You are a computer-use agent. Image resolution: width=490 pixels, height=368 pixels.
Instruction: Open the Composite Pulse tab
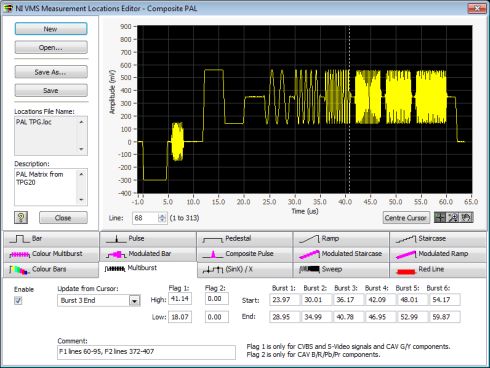(245, 254)
